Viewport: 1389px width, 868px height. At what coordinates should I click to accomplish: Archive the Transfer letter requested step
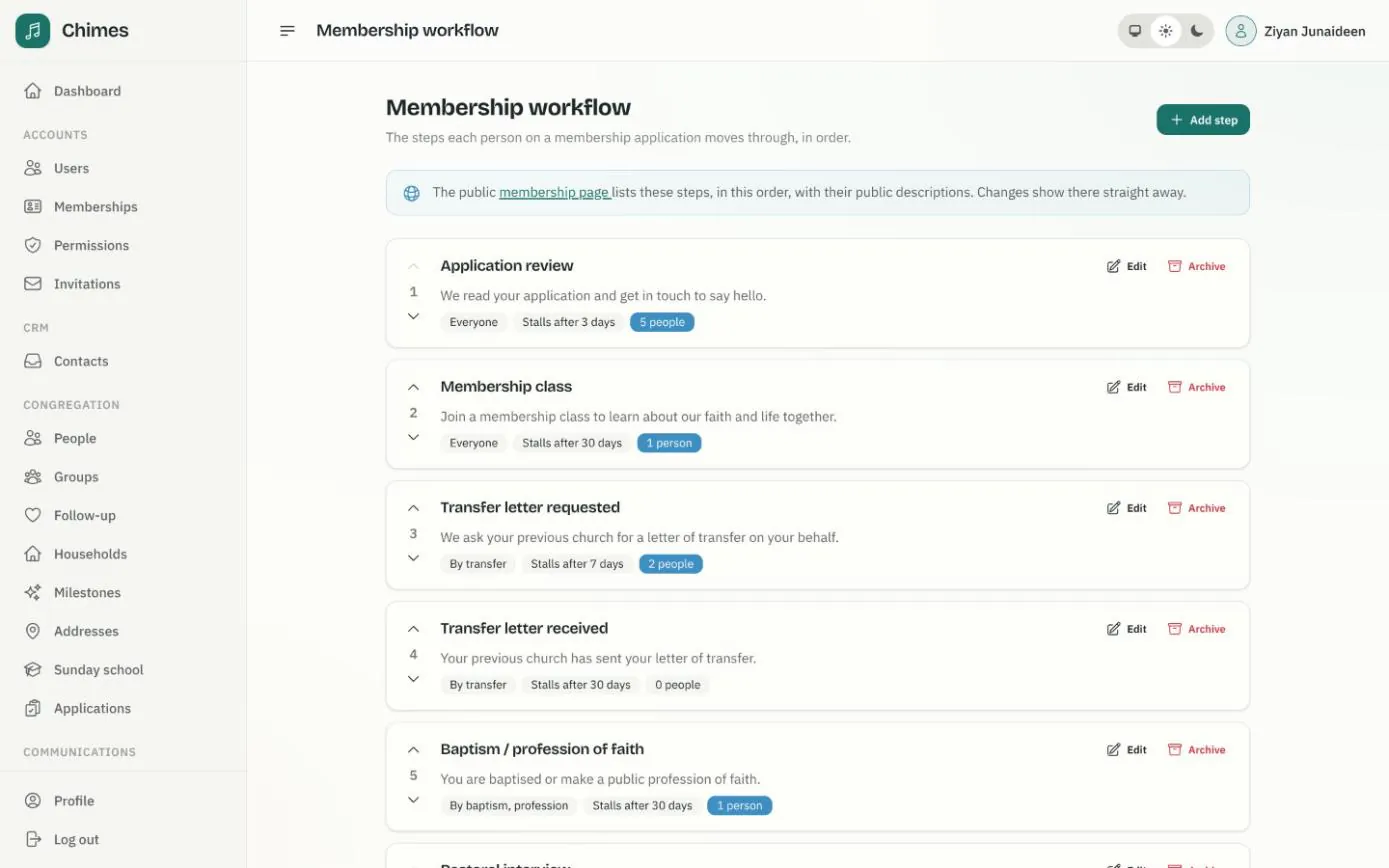pyautogui.click(x=1197, y=508)
